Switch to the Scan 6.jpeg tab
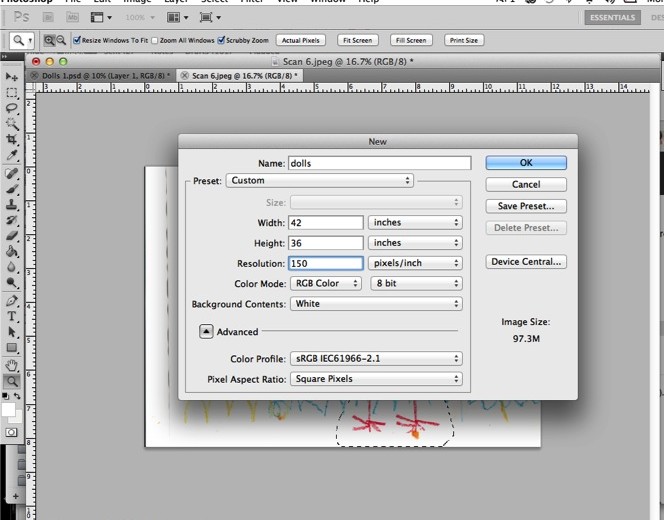This screenshot has width=665, height=520. pos(245,76)
